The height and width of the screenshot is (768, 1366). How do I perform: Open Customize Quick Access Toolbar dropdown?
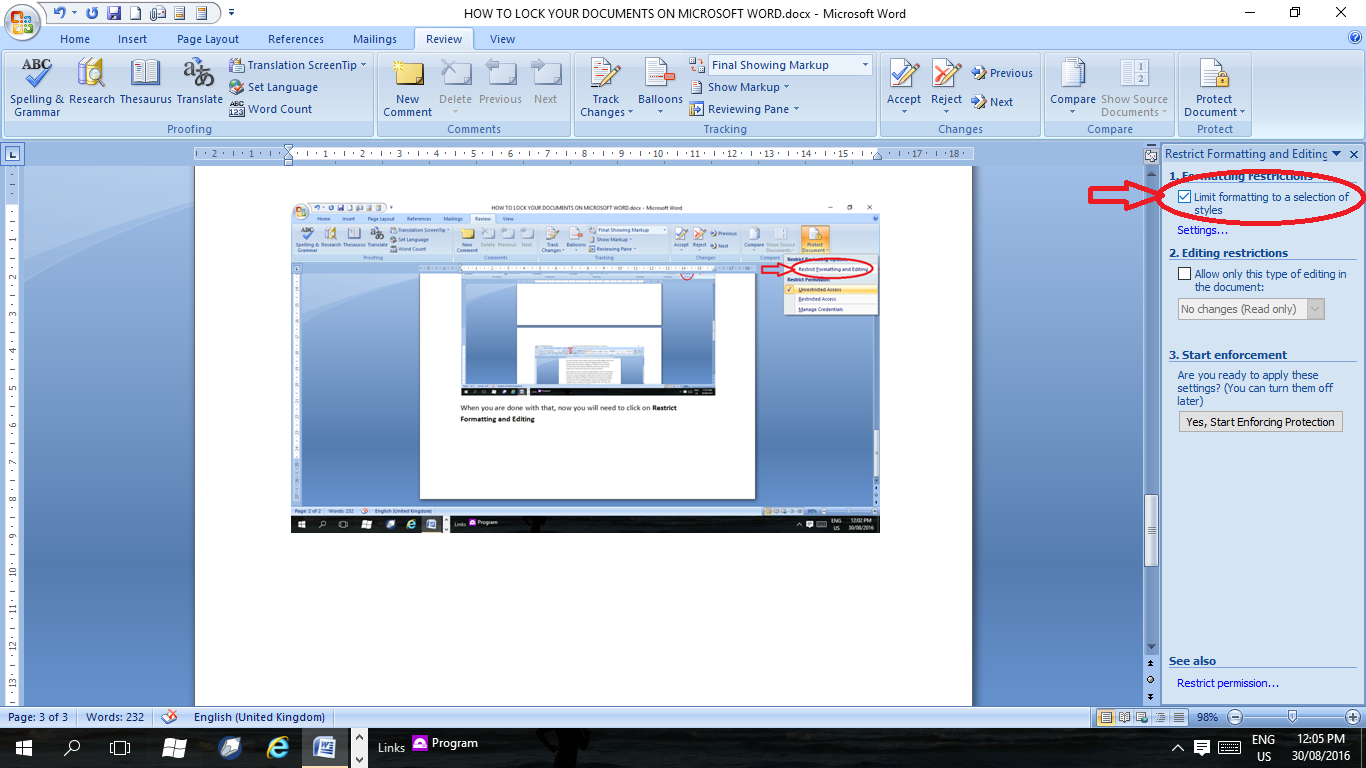click(232, 13)
